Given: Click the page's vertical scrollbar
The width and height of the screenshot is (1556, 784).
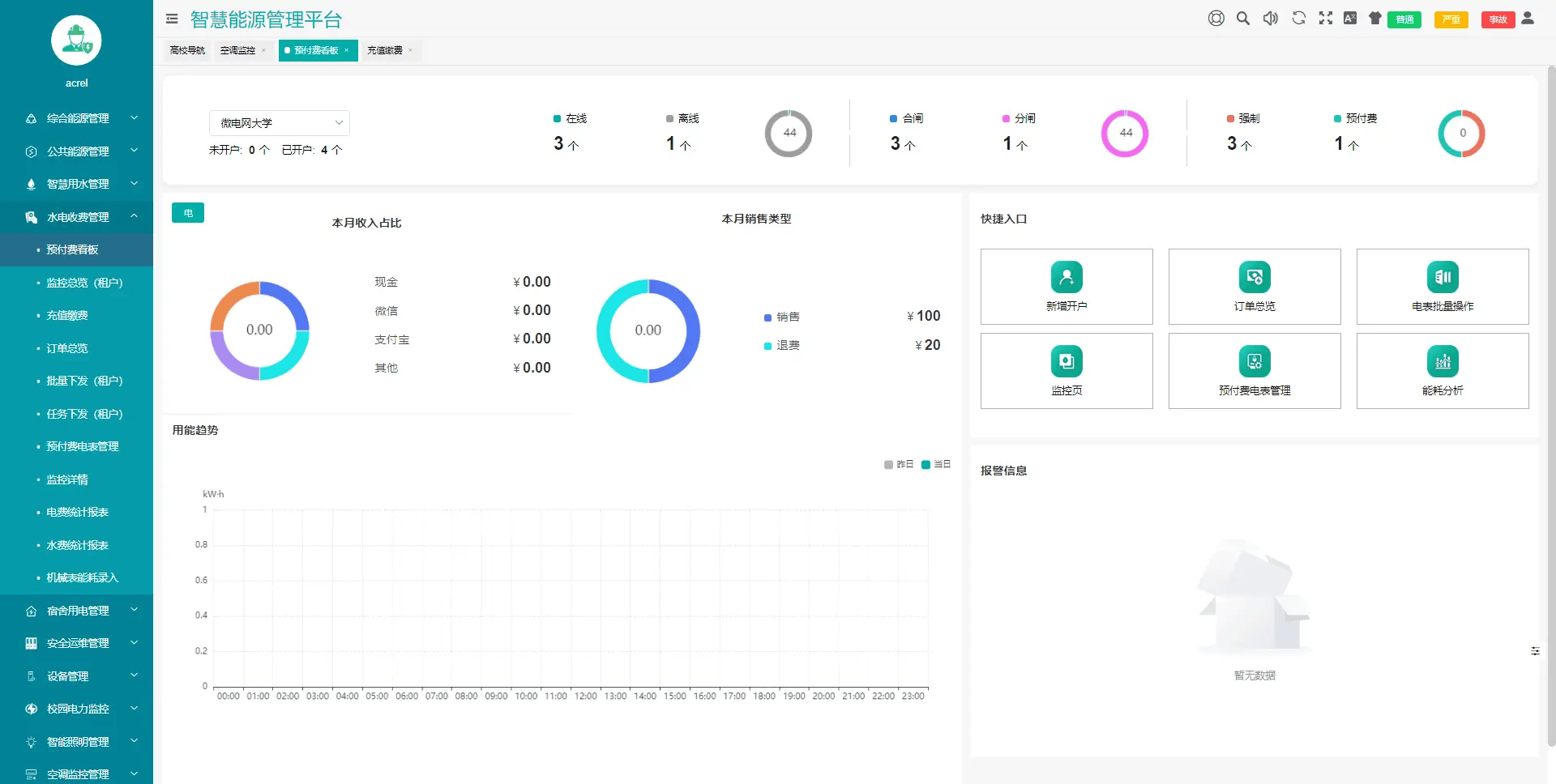Looking at the screenshot, I should [1551, 405].
